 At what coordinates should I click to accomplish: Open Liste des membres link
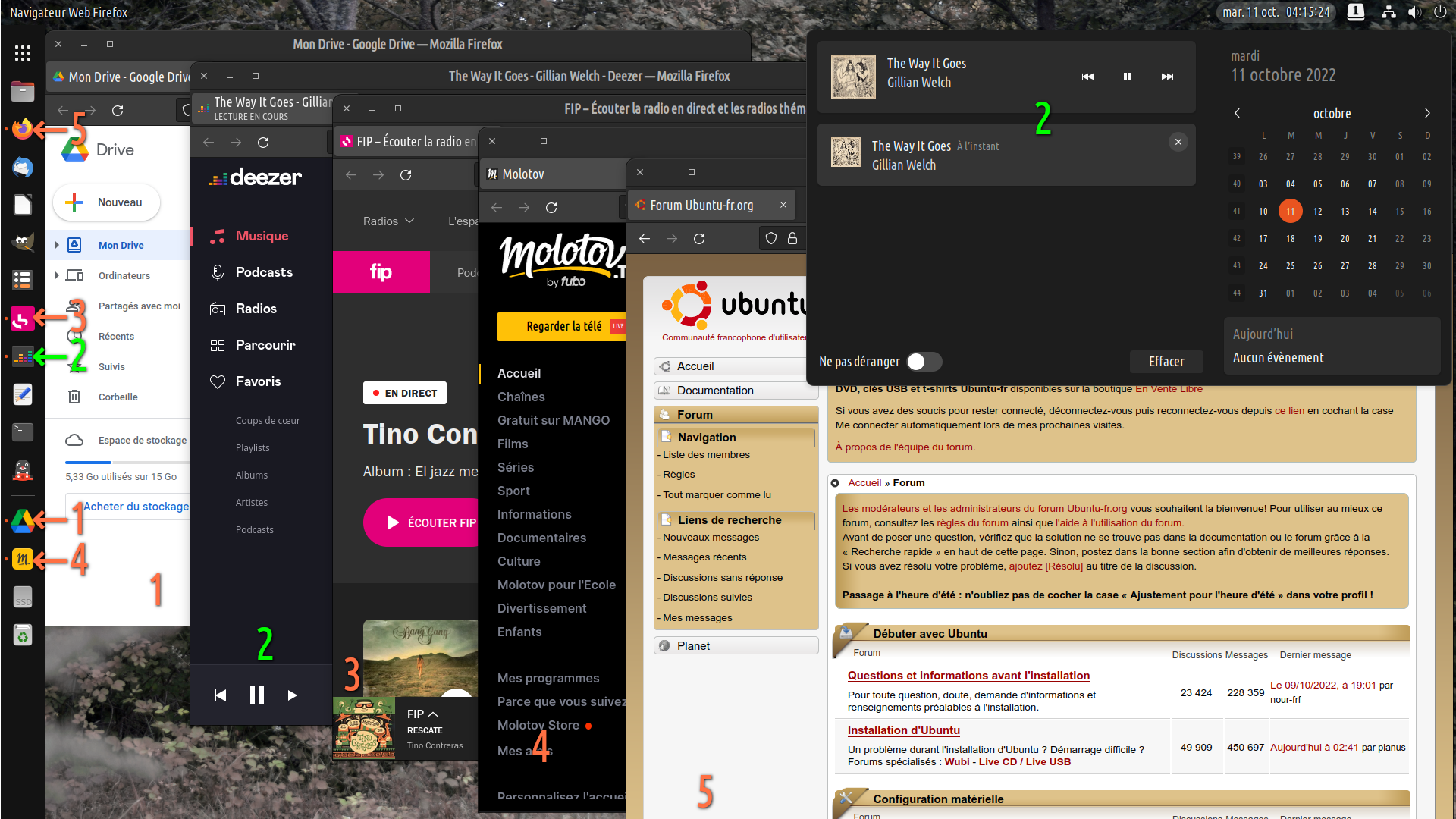706,455
